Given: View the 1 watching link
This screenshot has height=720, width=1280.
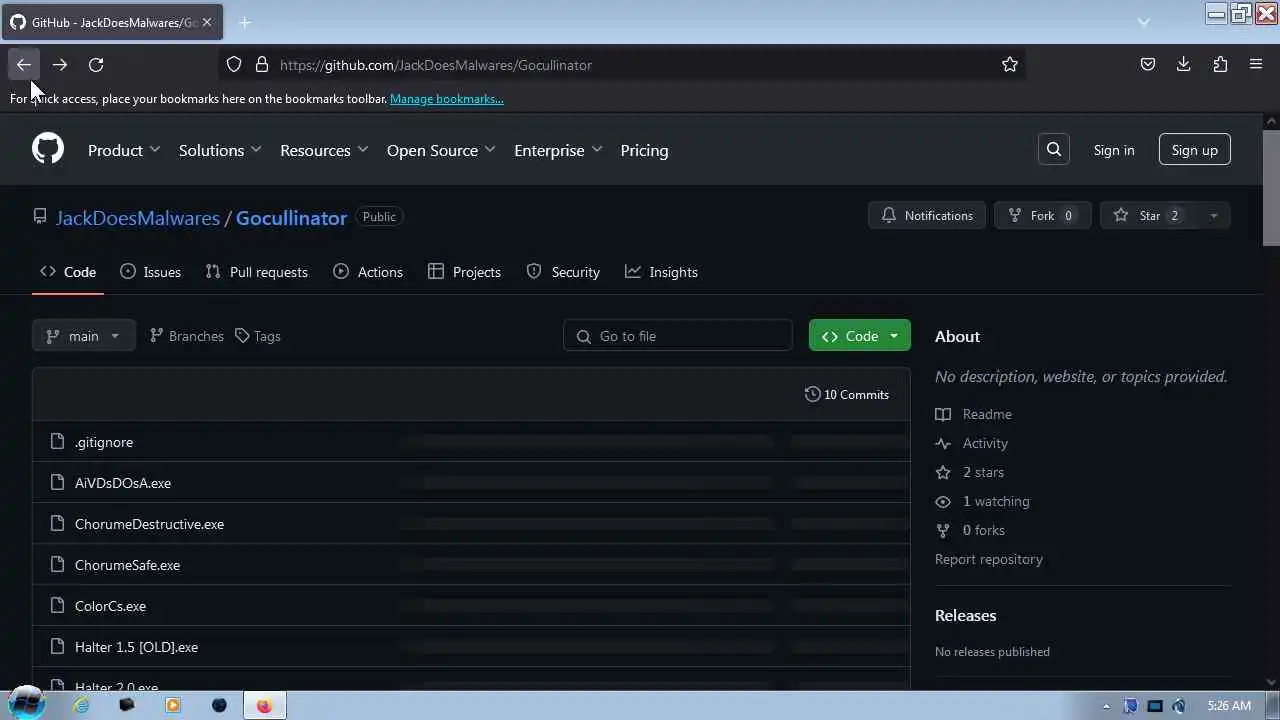Looking at the screenshot, I should coord(983,501).
